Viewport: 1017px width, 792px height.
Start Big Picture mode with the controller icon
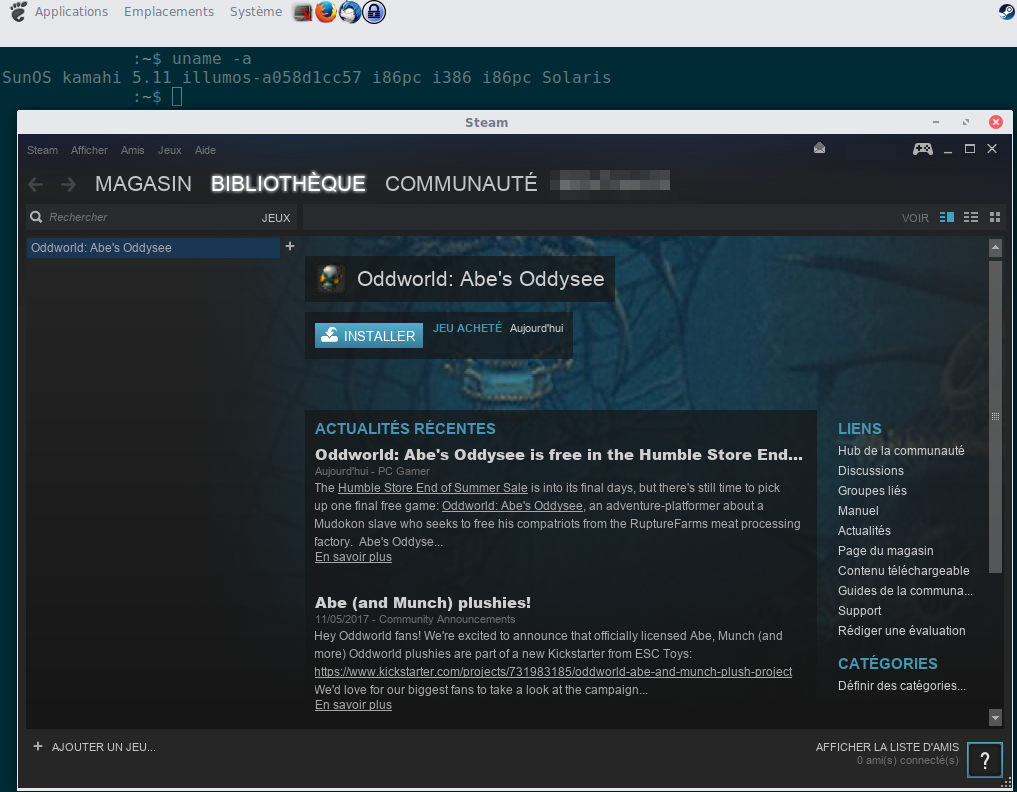pos(922,149)
